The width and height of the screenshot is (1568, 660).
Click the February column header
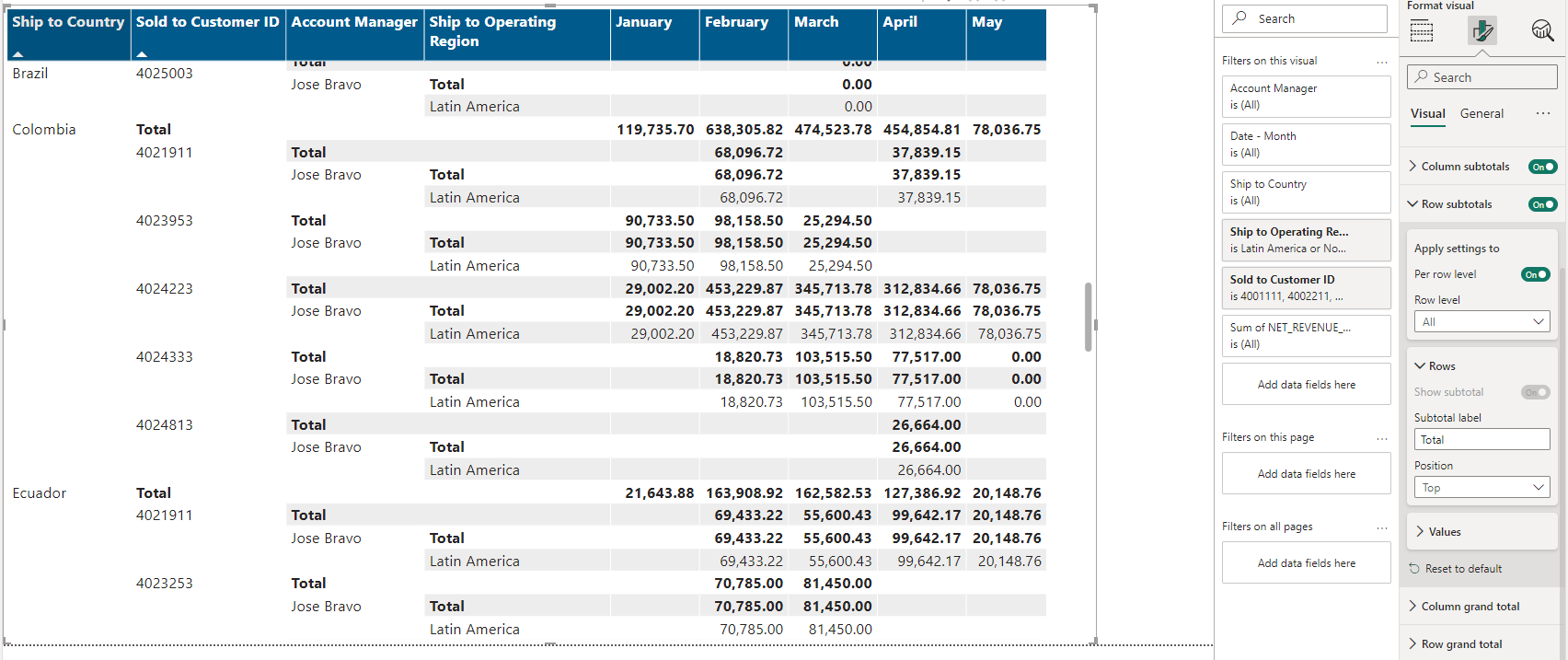coord(744,34)
